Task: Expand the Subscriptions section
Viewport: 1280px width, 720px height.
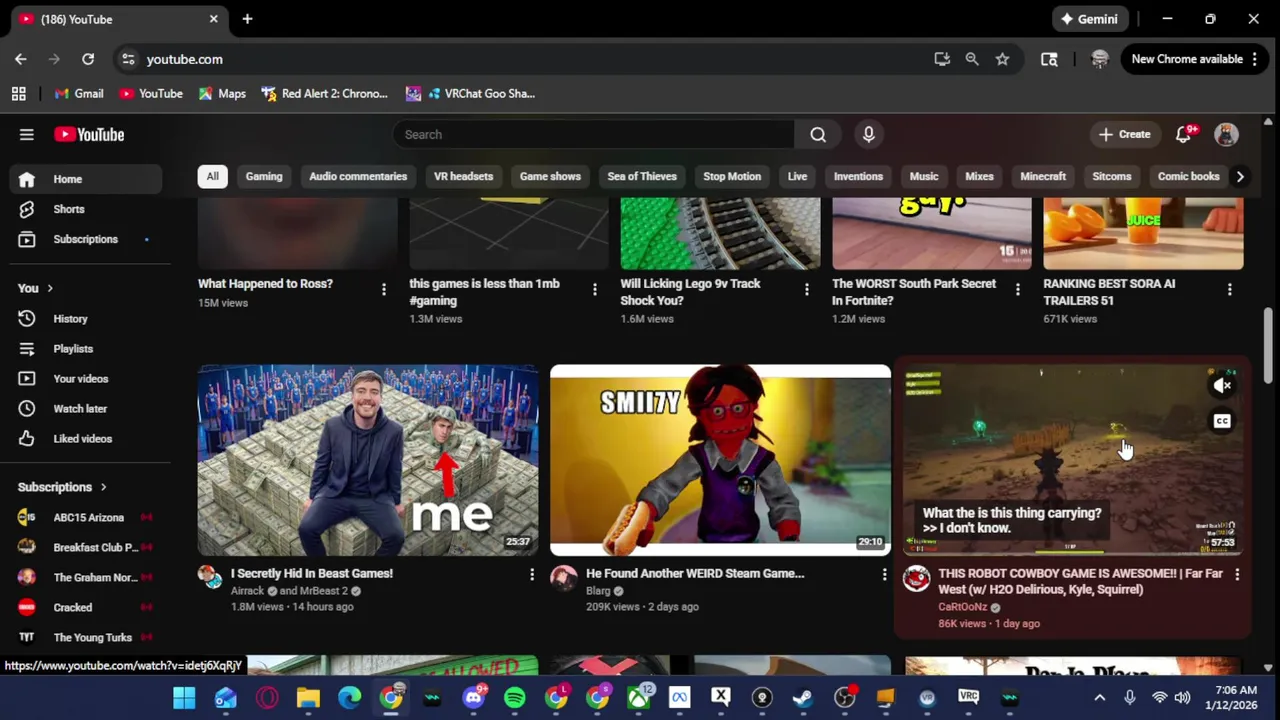Action: pyautogui.click(x=62, y=487)
